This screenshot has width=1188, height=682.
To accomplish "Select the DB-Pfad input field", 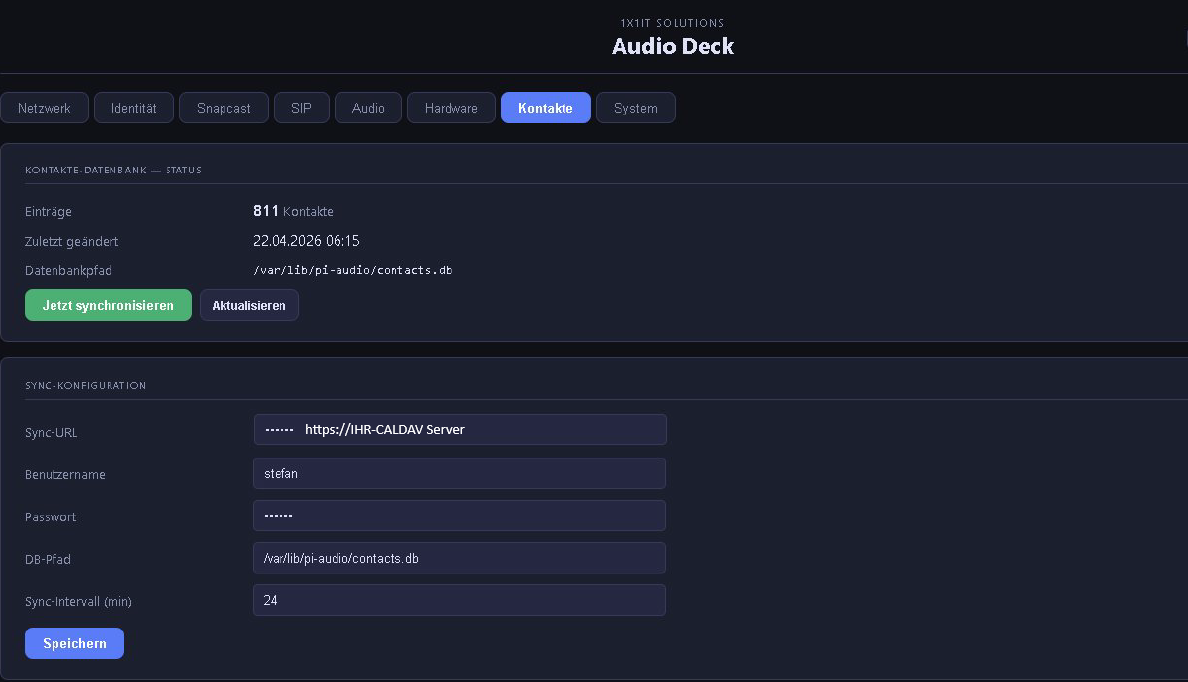I will tap(459, 558).
